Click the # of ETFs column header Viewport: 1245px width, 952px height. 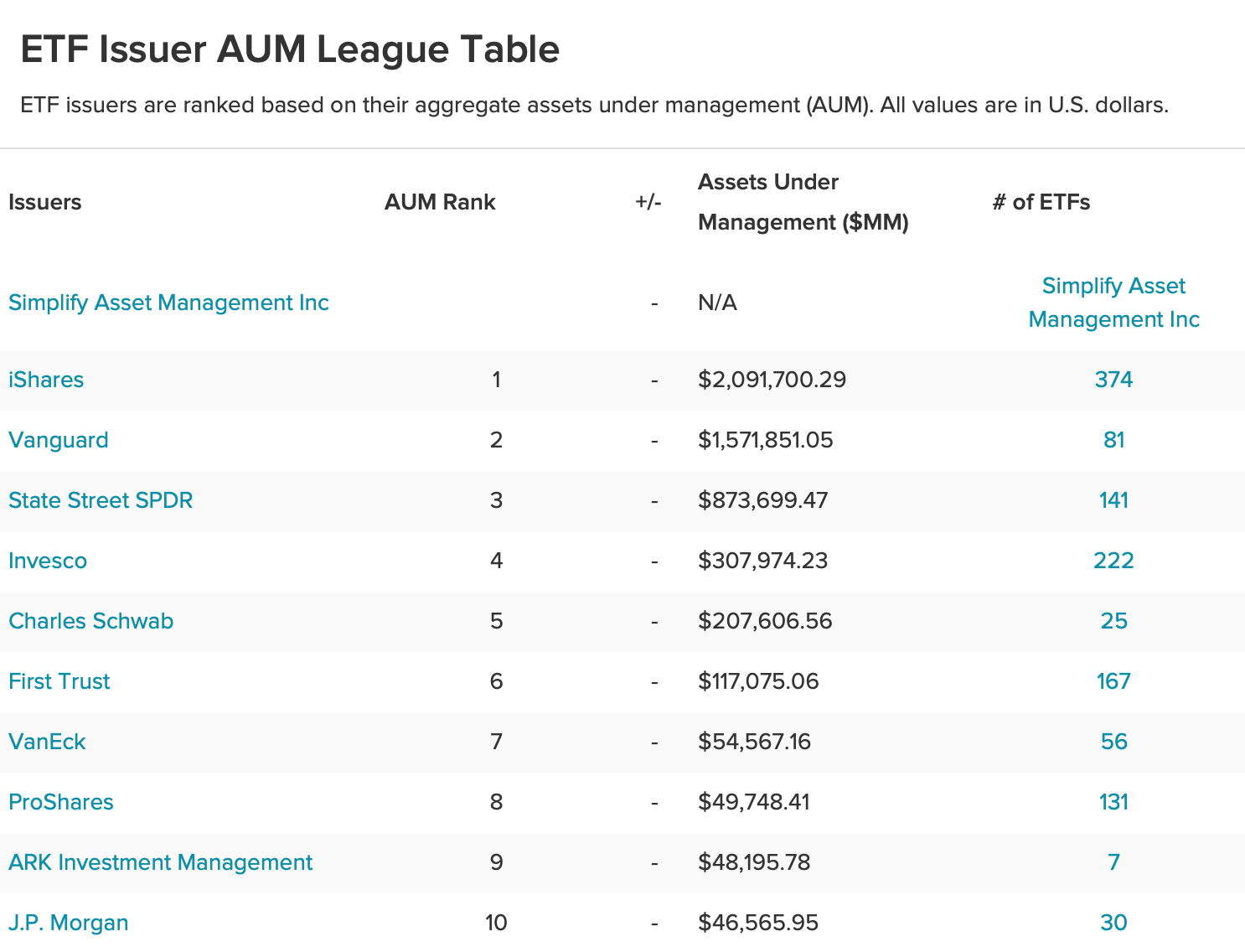pos(1041,202)
